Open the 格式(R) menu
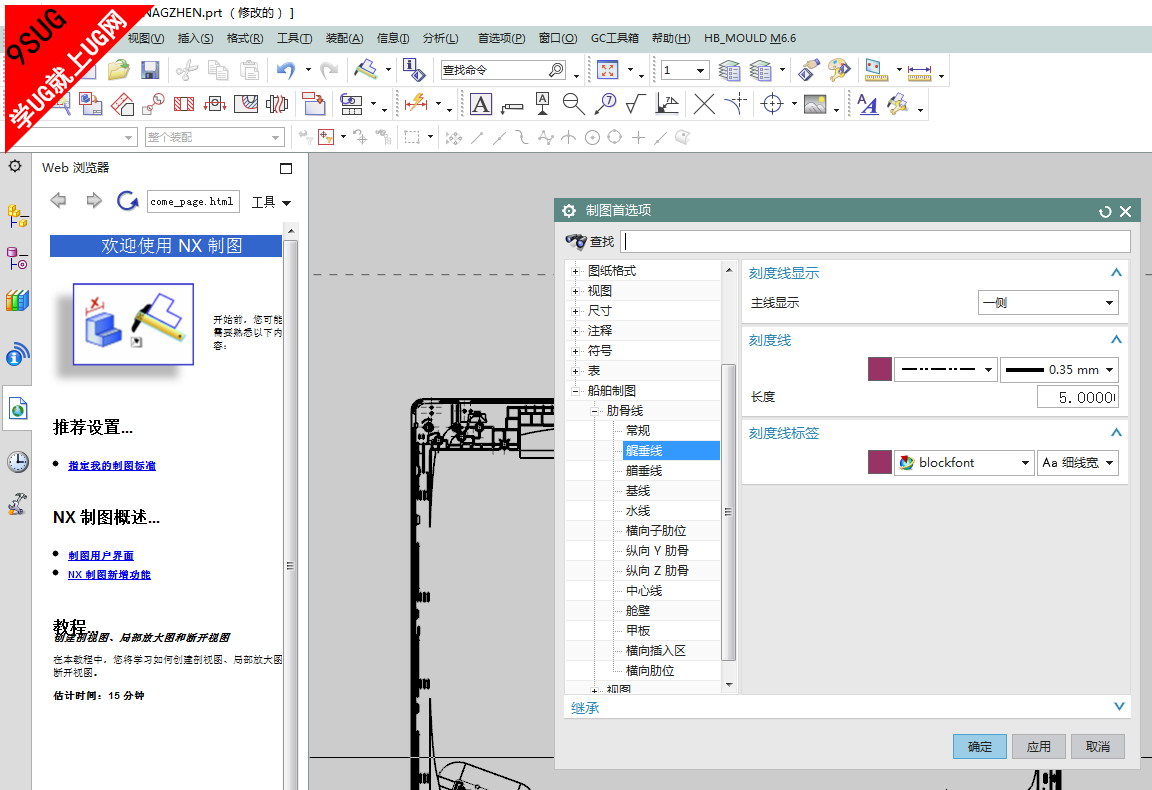 (x=245, y=38)
